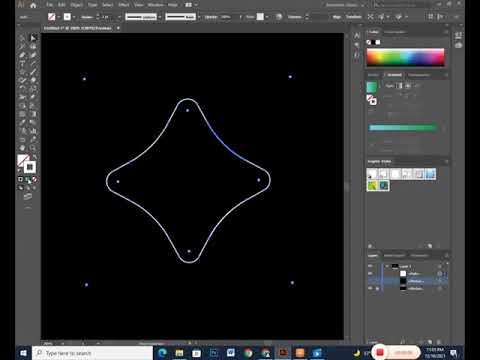Select the Artboard tool
Viewport: 480px width, 360px height.
point(22,139)
